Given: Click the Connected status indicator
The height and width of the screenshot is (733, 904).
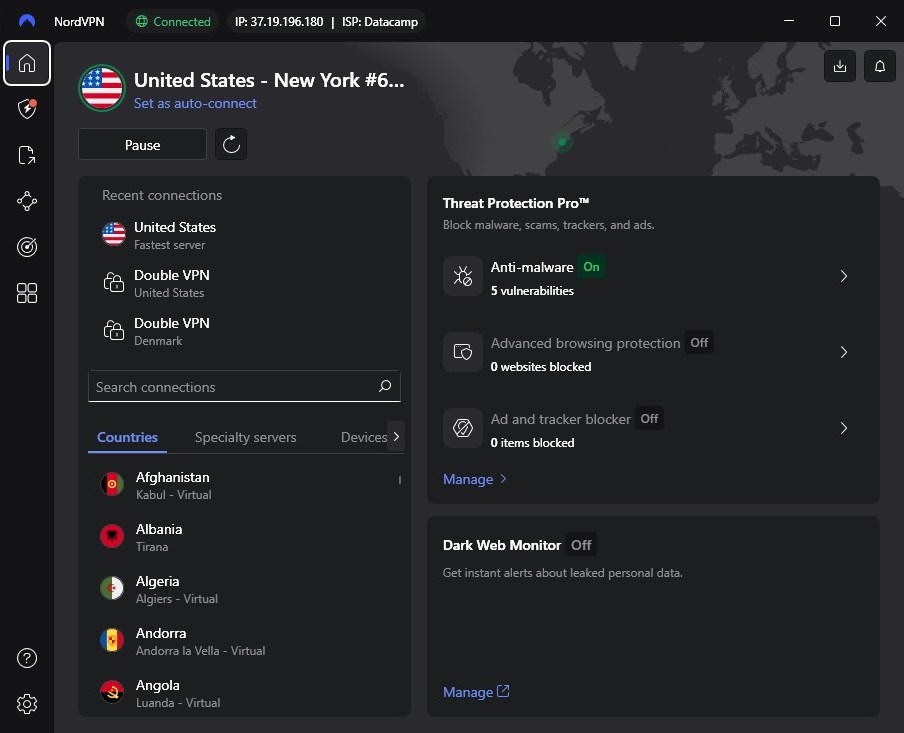Looking at the screenshot, I should pyautogui.click(x=173, y=21).
